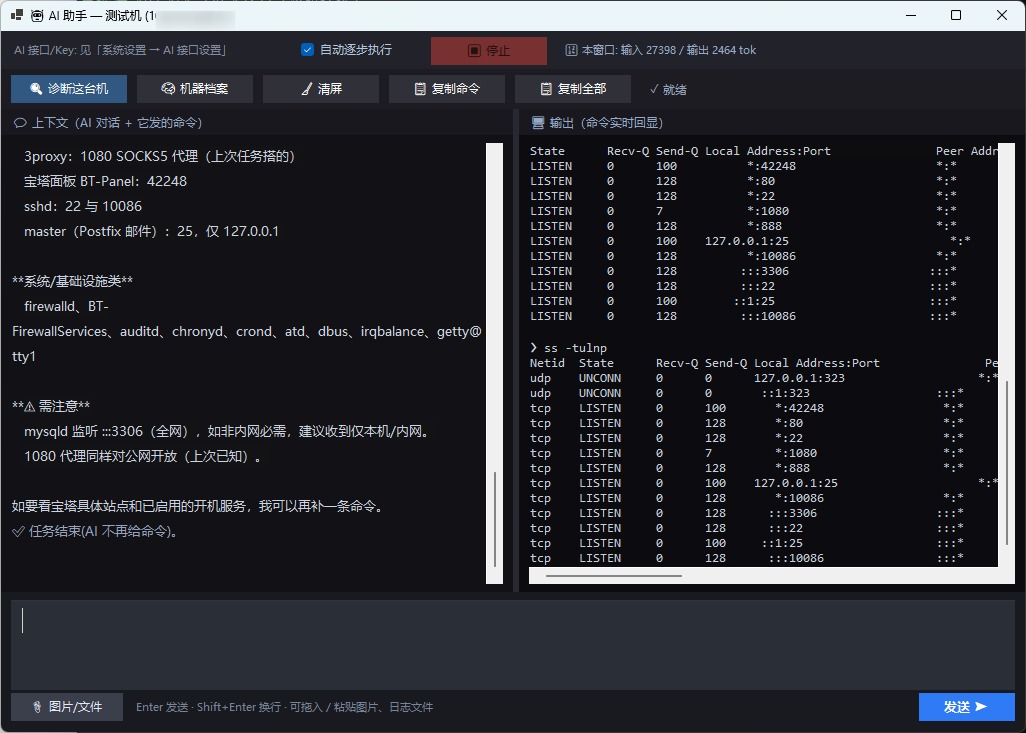
Task: Click the 'sshd: 22 与 10086' line
Action: 83,206
